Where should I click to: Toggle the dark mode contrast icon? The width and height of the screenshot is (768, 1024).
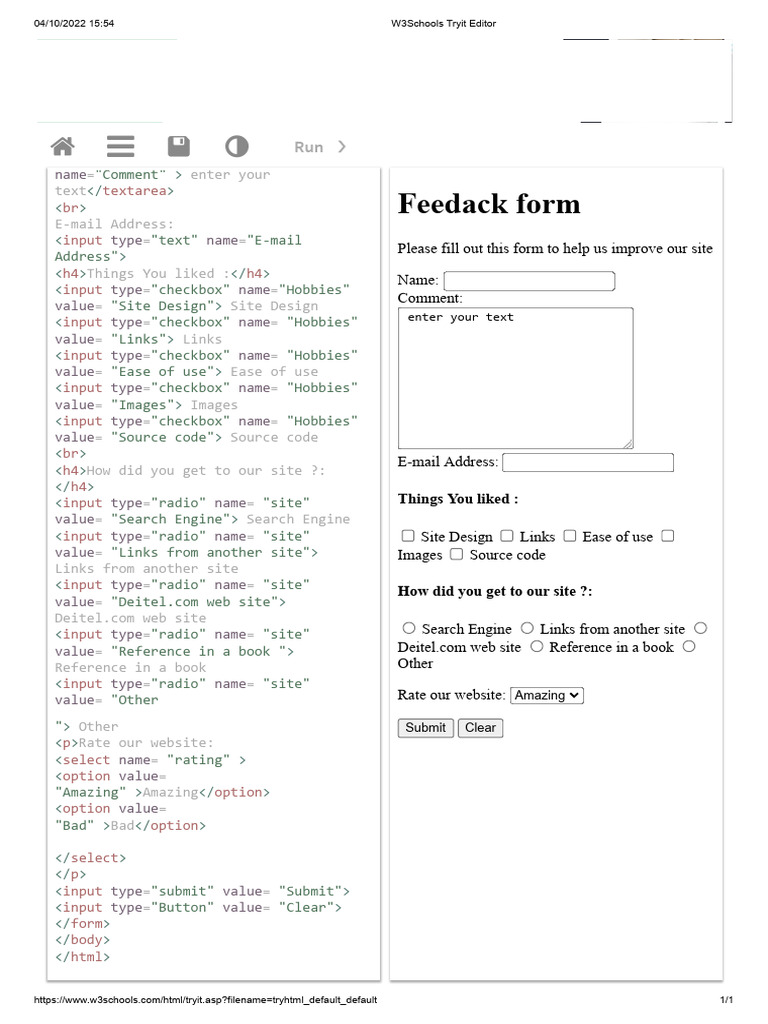tap(237, 147)
